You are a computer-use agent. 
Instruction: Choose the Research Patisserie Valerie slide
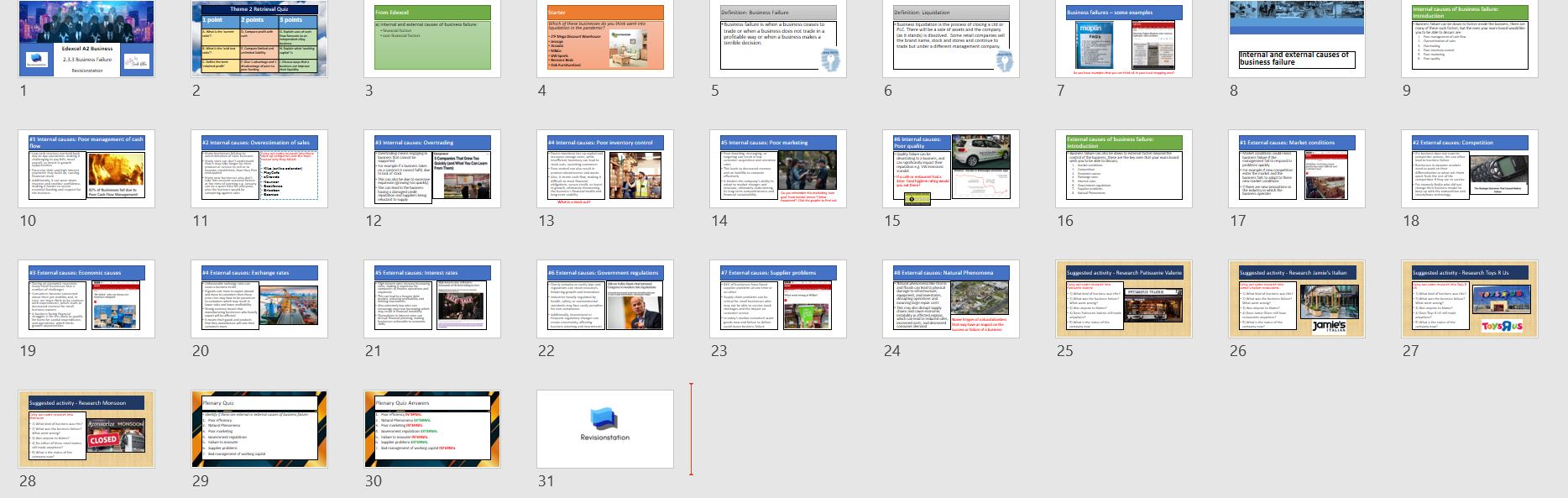click(x=1123, y=299)
